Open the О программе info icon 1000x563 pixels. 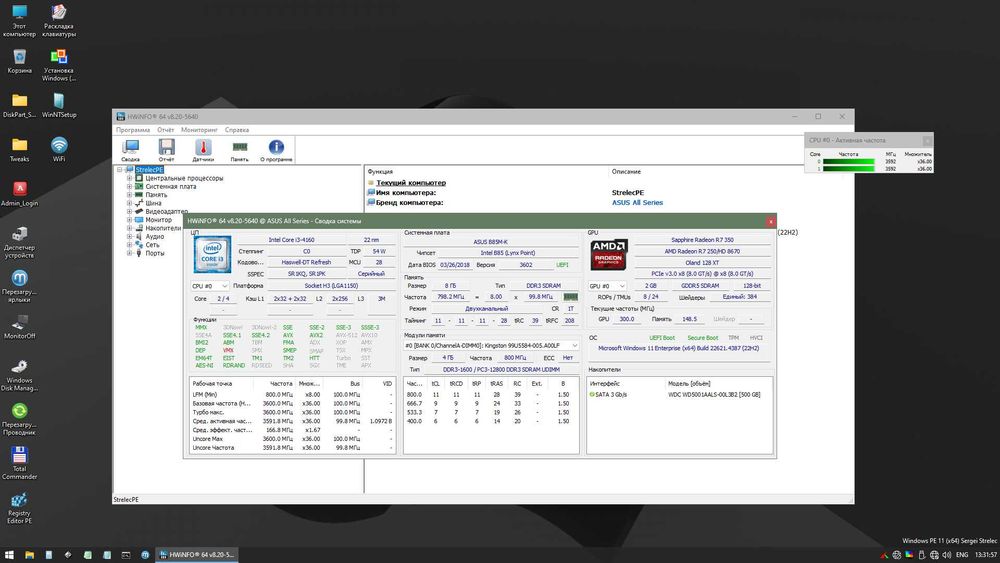276,150
